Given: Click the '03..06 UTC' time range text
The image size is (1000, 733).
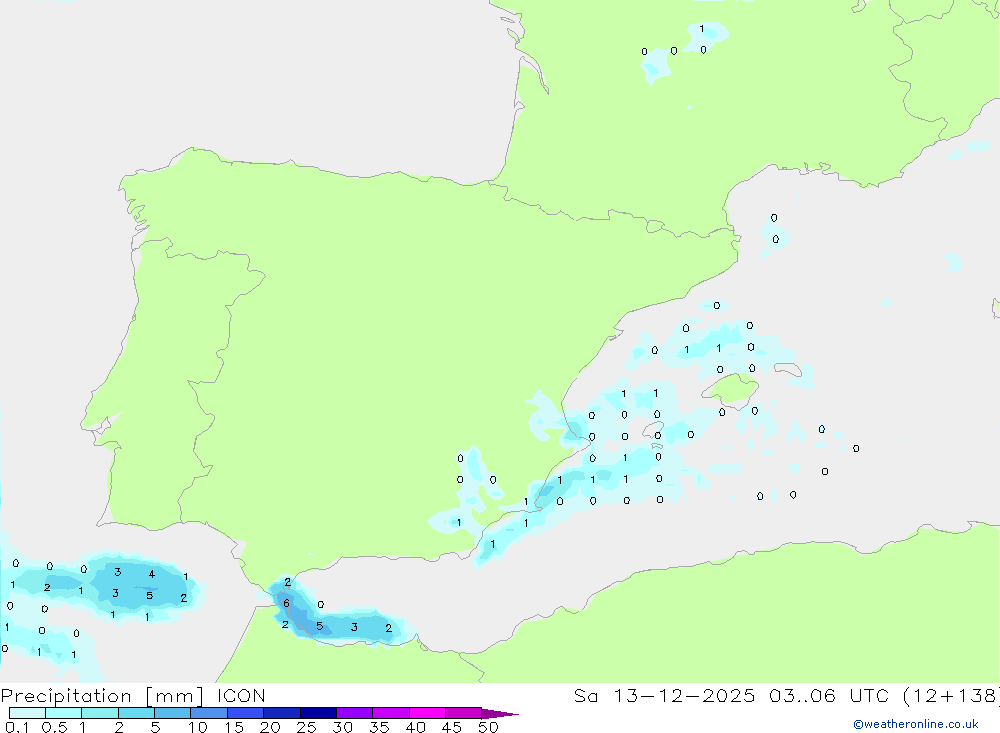Looking at the screenshot, I should tap(830, 696).
